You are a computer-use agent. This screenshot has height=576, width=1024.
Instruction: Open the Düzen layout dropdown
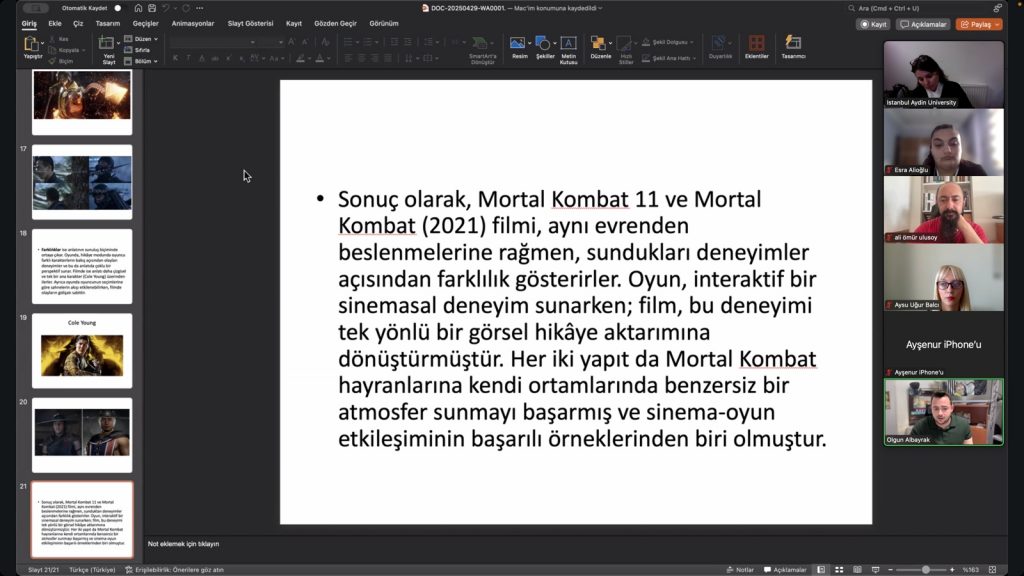point(141,39)
